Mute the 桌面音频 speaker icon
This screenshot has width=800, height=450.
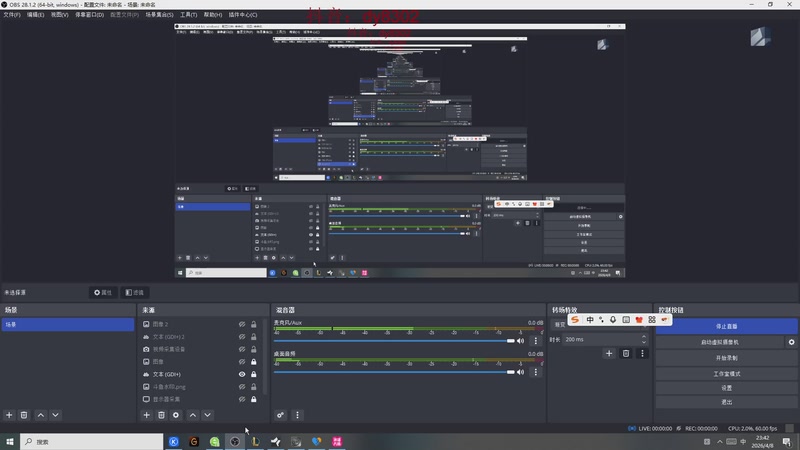pos(520,372)
